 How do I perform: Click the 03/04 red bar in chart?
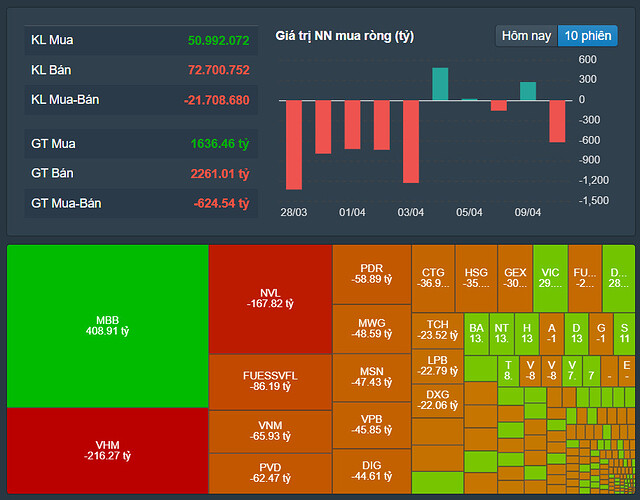click(x=411, y=142)
